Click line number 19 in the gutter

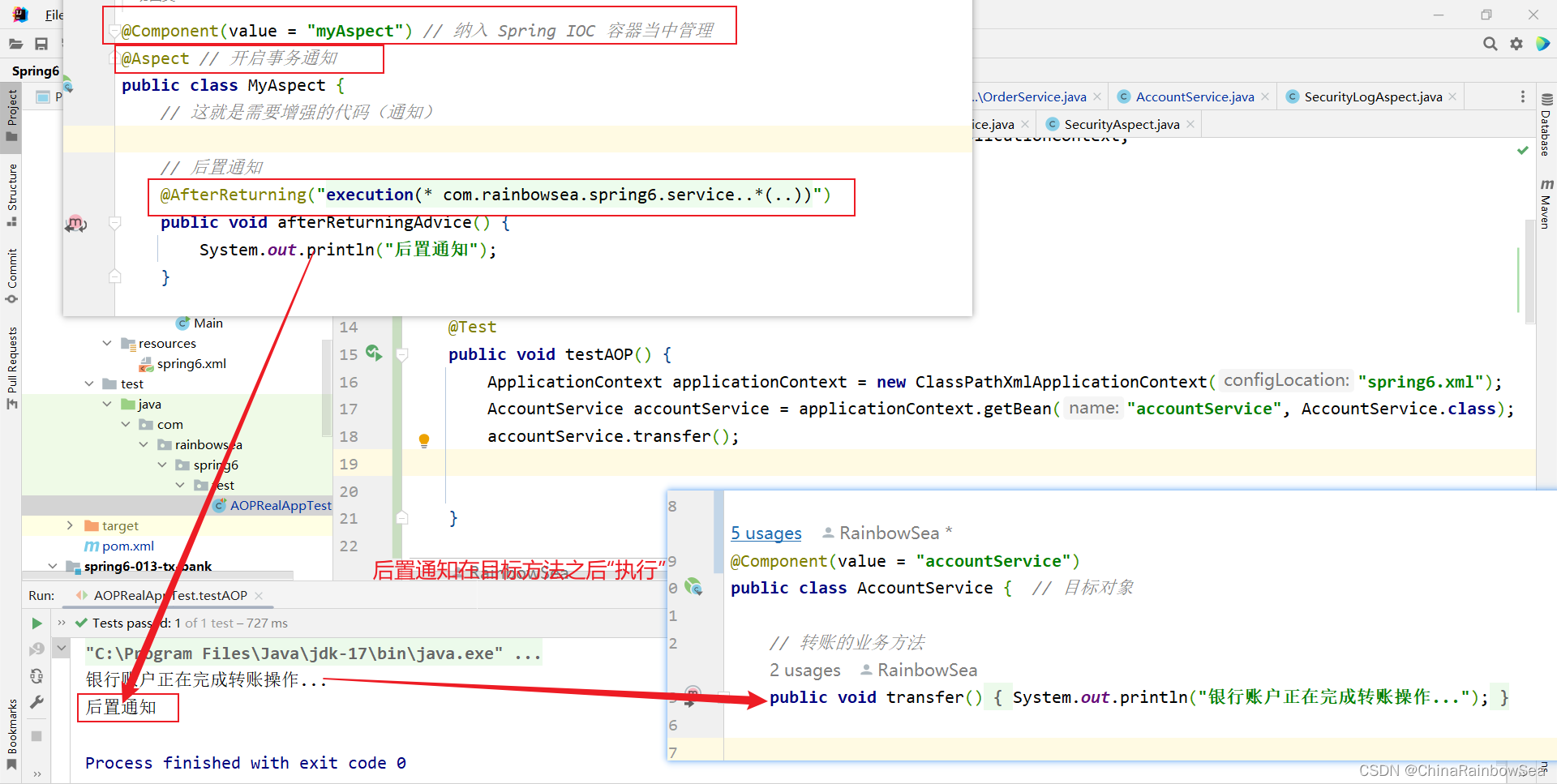(348, 464)
